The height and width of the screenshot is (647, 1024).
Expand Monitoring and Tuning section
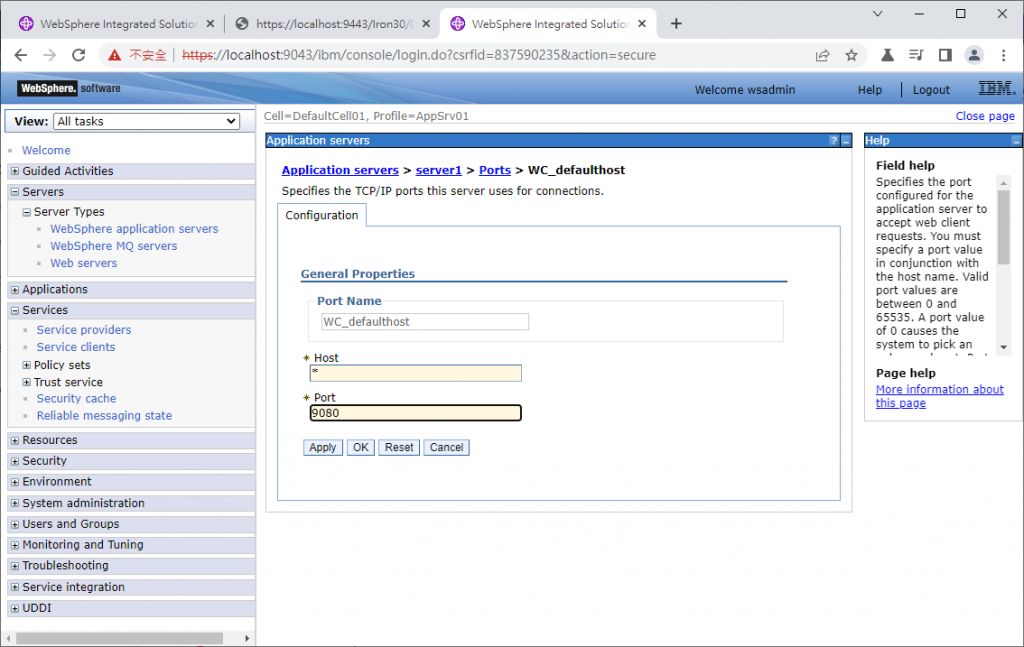click(x=15, y=545)
